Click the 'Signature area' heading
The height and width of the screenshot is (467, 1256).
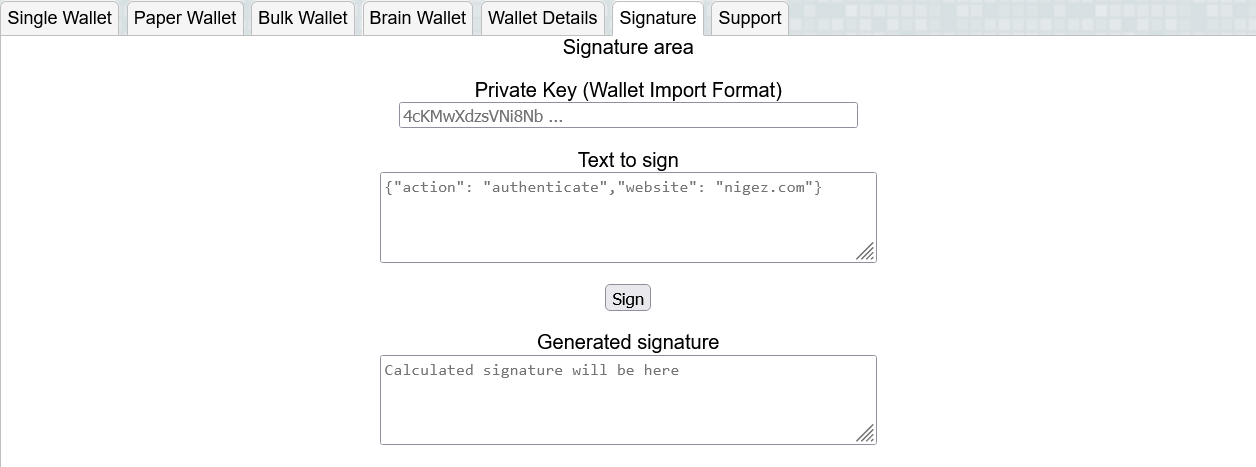[x=628, y=47]
